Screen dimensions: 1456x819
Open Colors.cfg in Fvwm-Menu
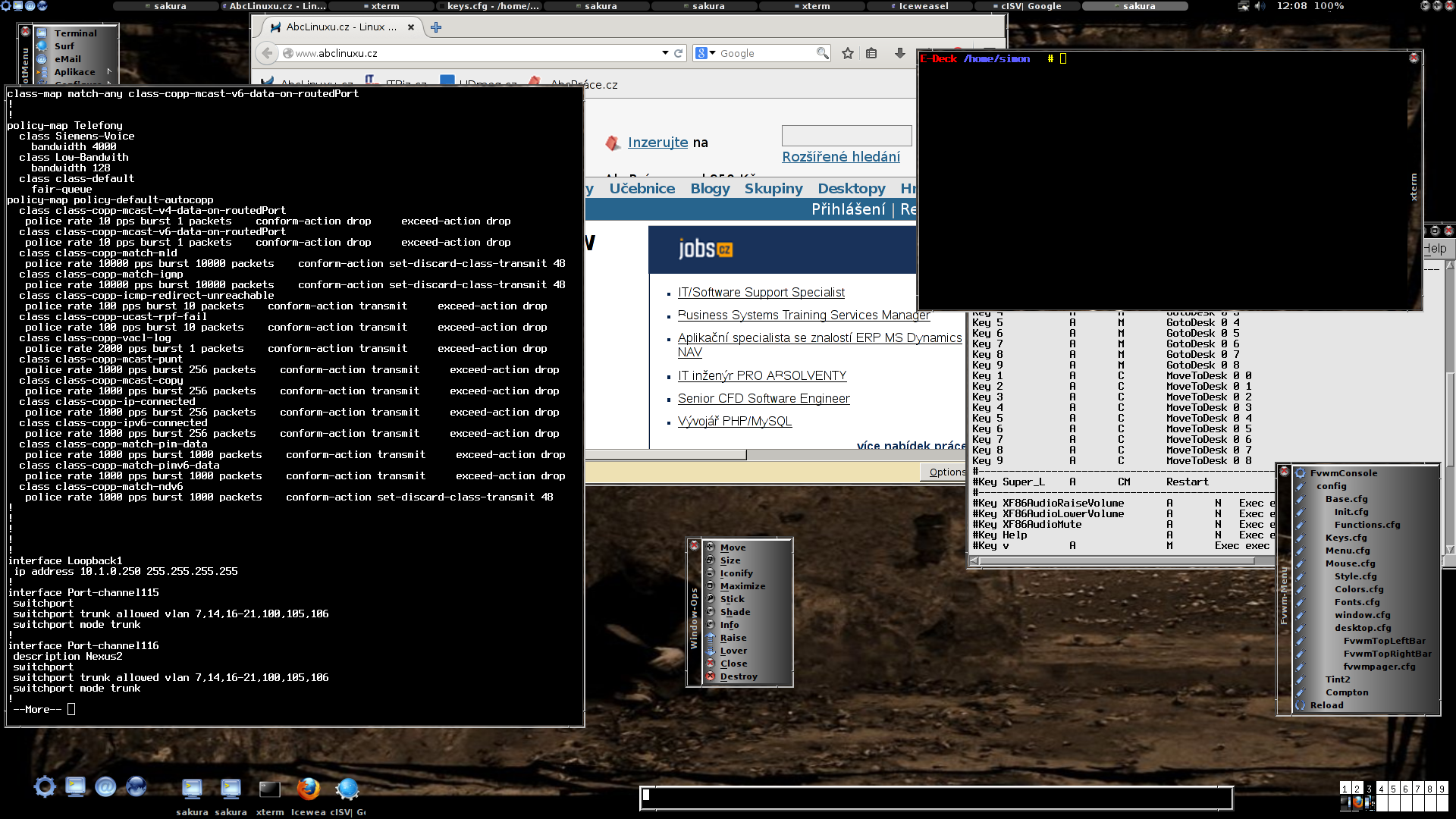(x=1359, y=589)
